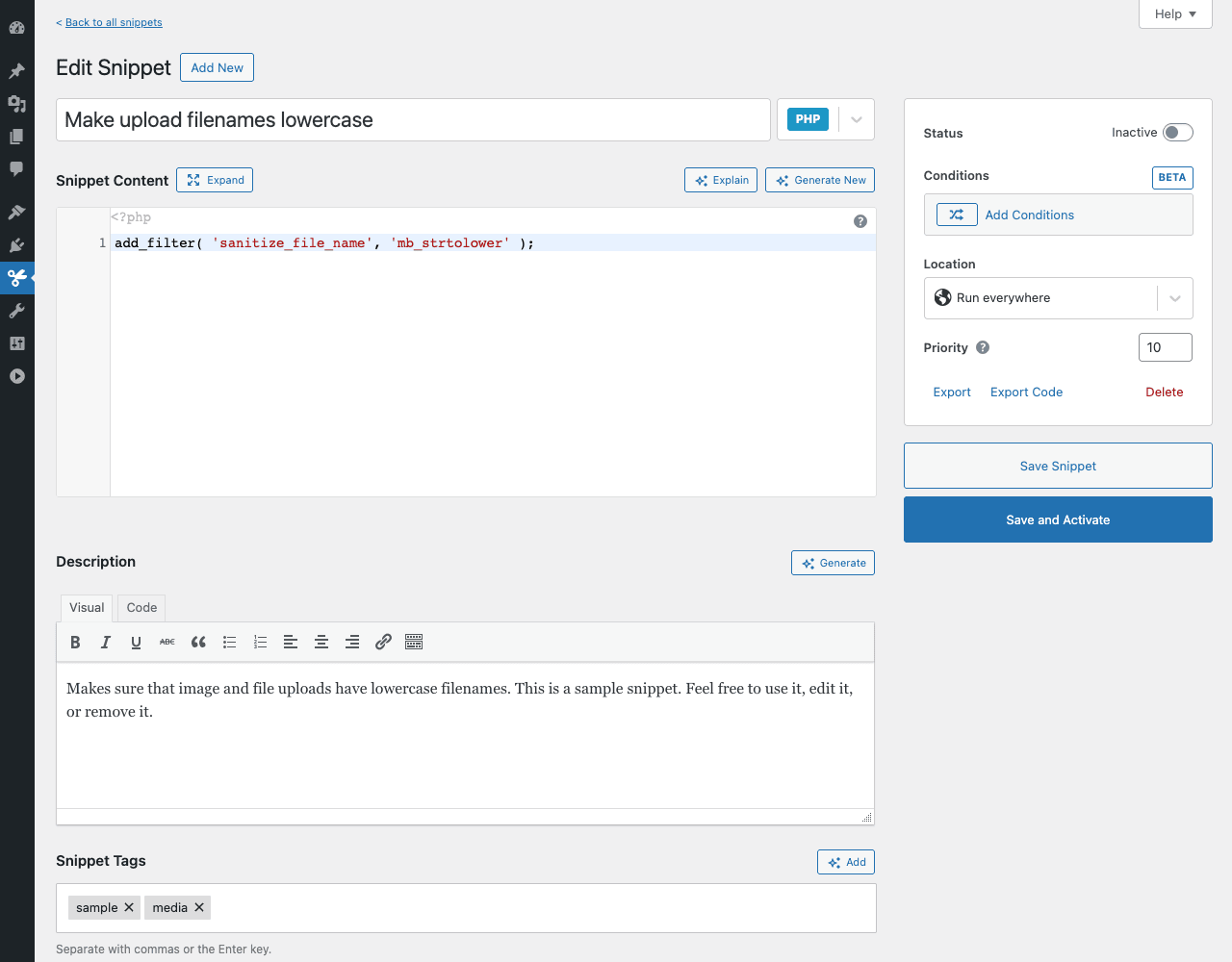The width and height of the screenshot is (1232, 962).
Task: Grab the description editor resize handle
Action: click(x=867, y=818)
